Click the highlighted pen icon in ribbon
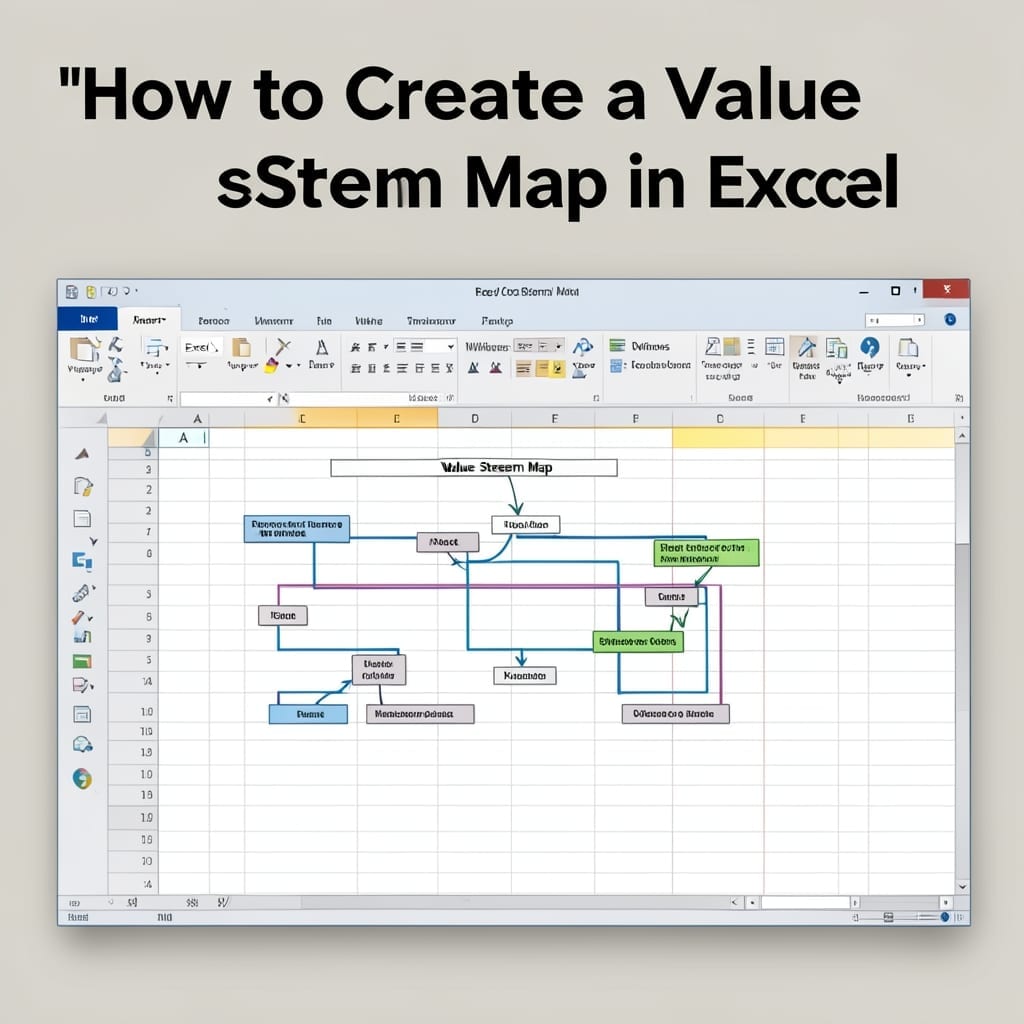Screen dimensions: 1024x1024 807,347
